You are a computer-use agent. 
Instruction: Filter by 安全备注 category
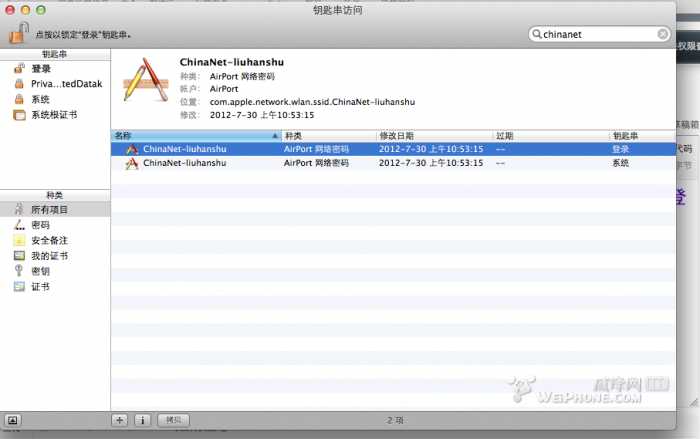pos(50,240)
